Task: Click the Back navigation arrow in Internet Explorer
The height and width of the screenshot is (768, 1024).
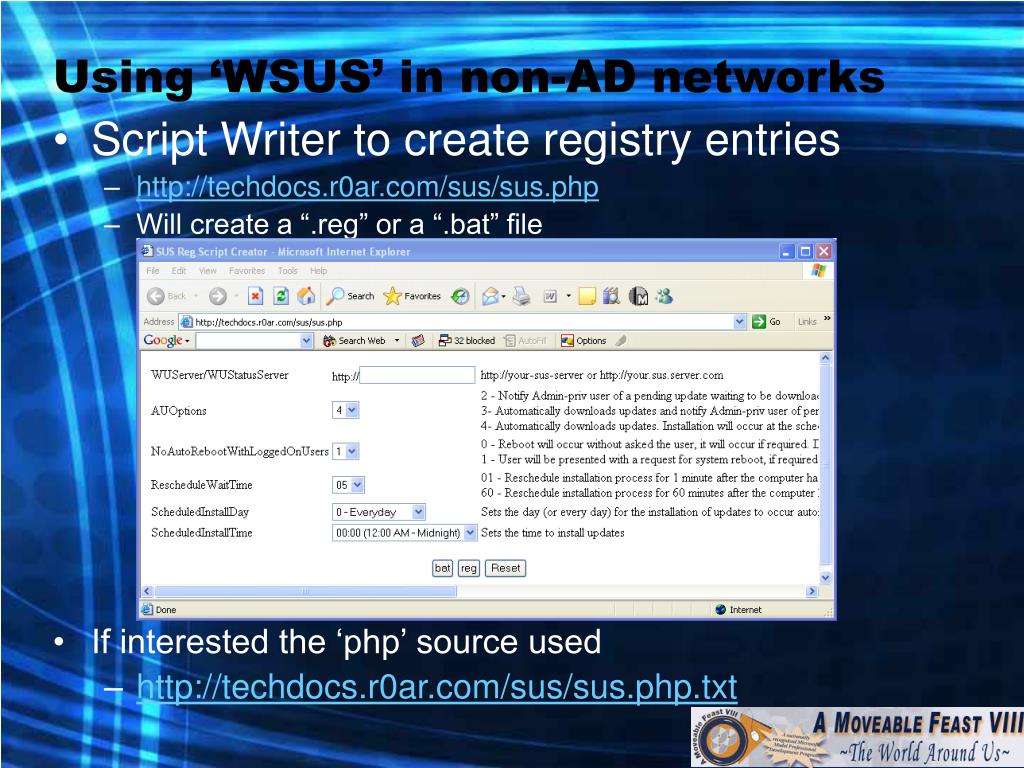Action: tap(156, 296)
